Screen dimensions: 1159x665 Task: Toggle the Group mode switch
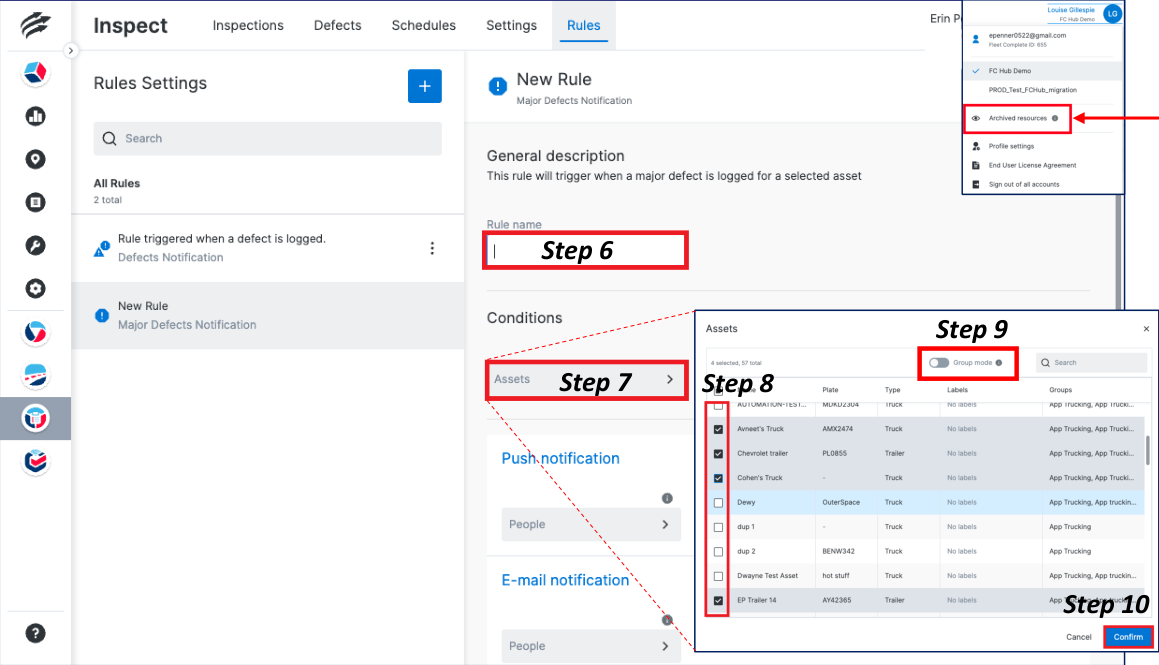point(939,362)
